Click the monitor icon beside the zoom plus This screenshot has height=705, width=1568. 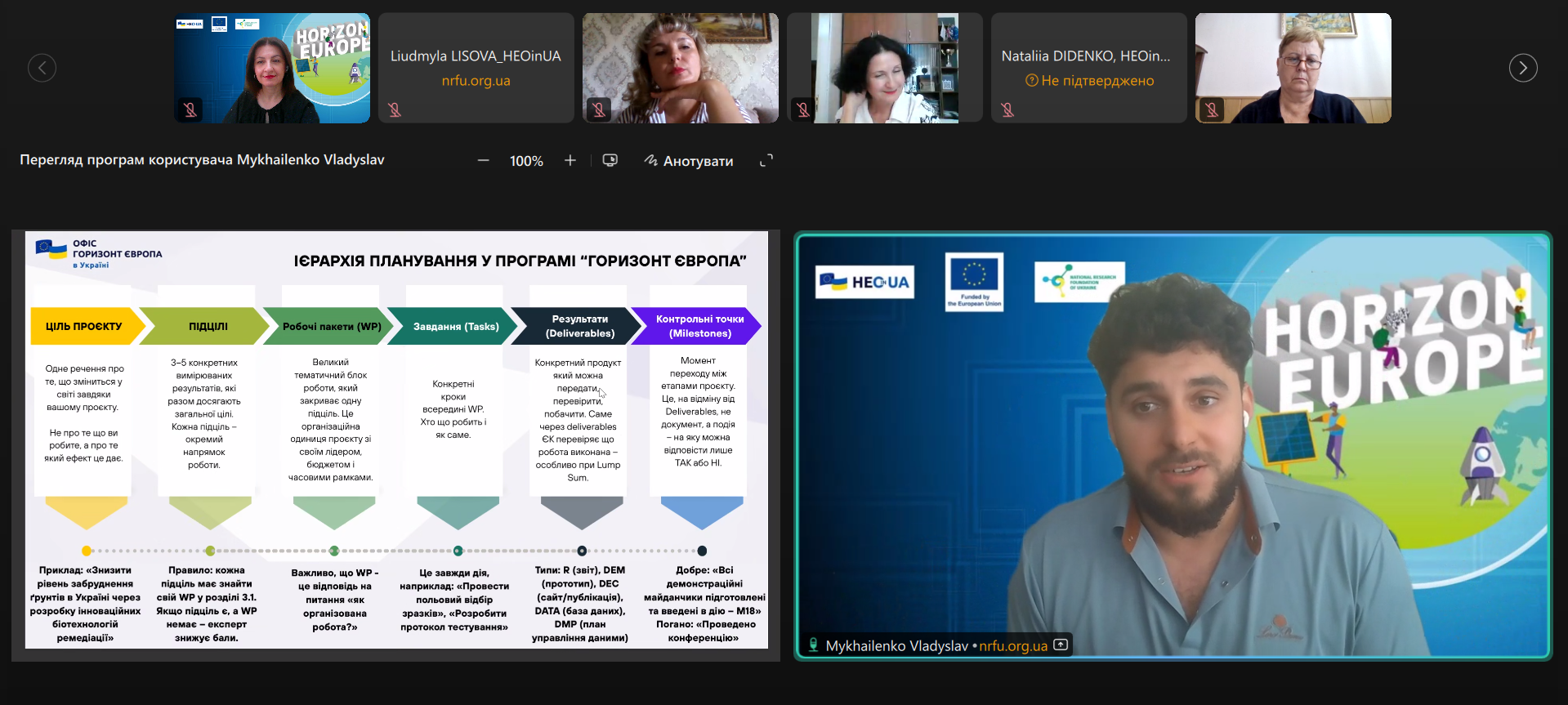[x=610, y=160]
